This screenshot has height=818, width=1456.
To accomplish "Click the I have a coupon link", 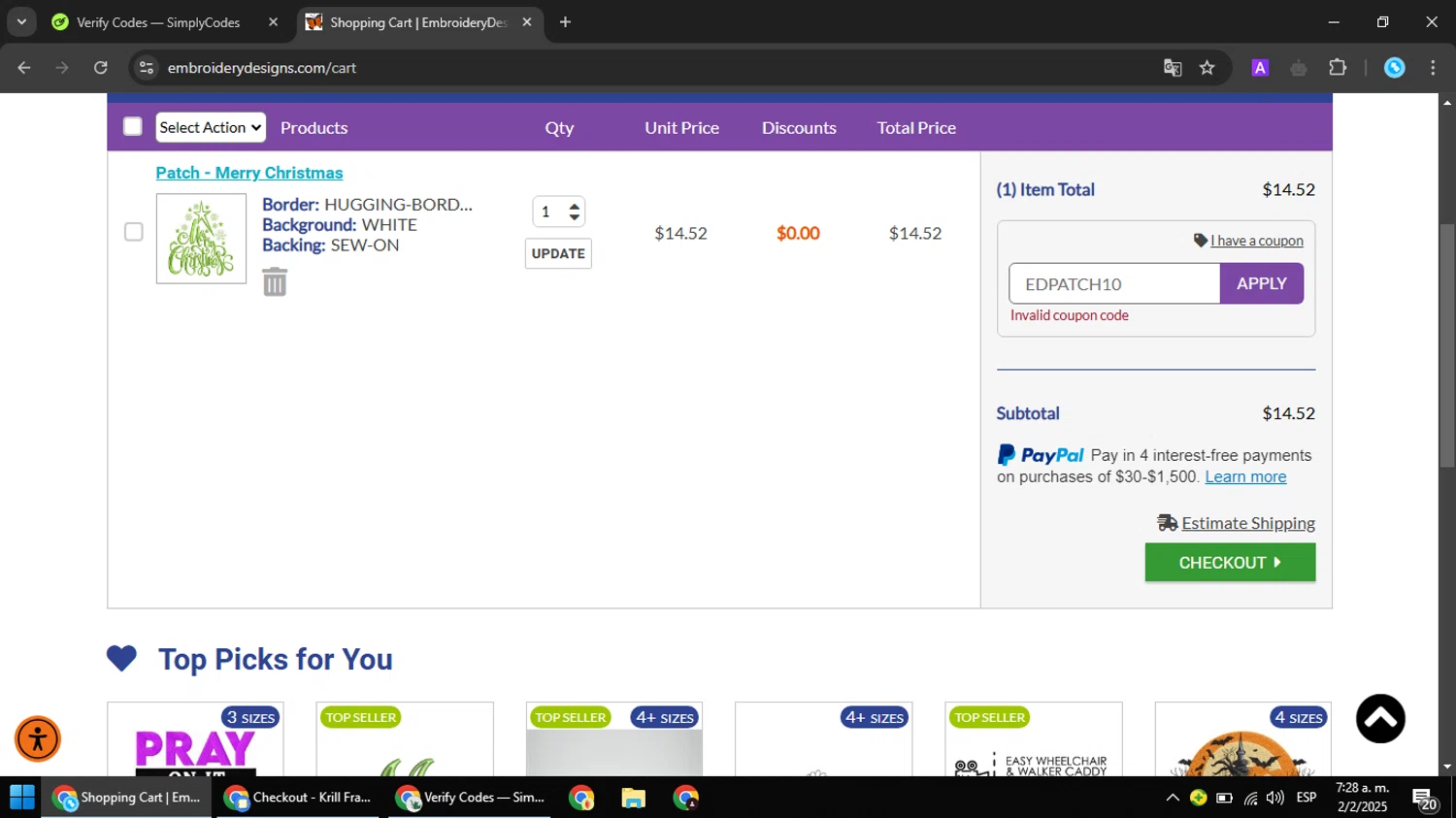I will click(1256, 241).
